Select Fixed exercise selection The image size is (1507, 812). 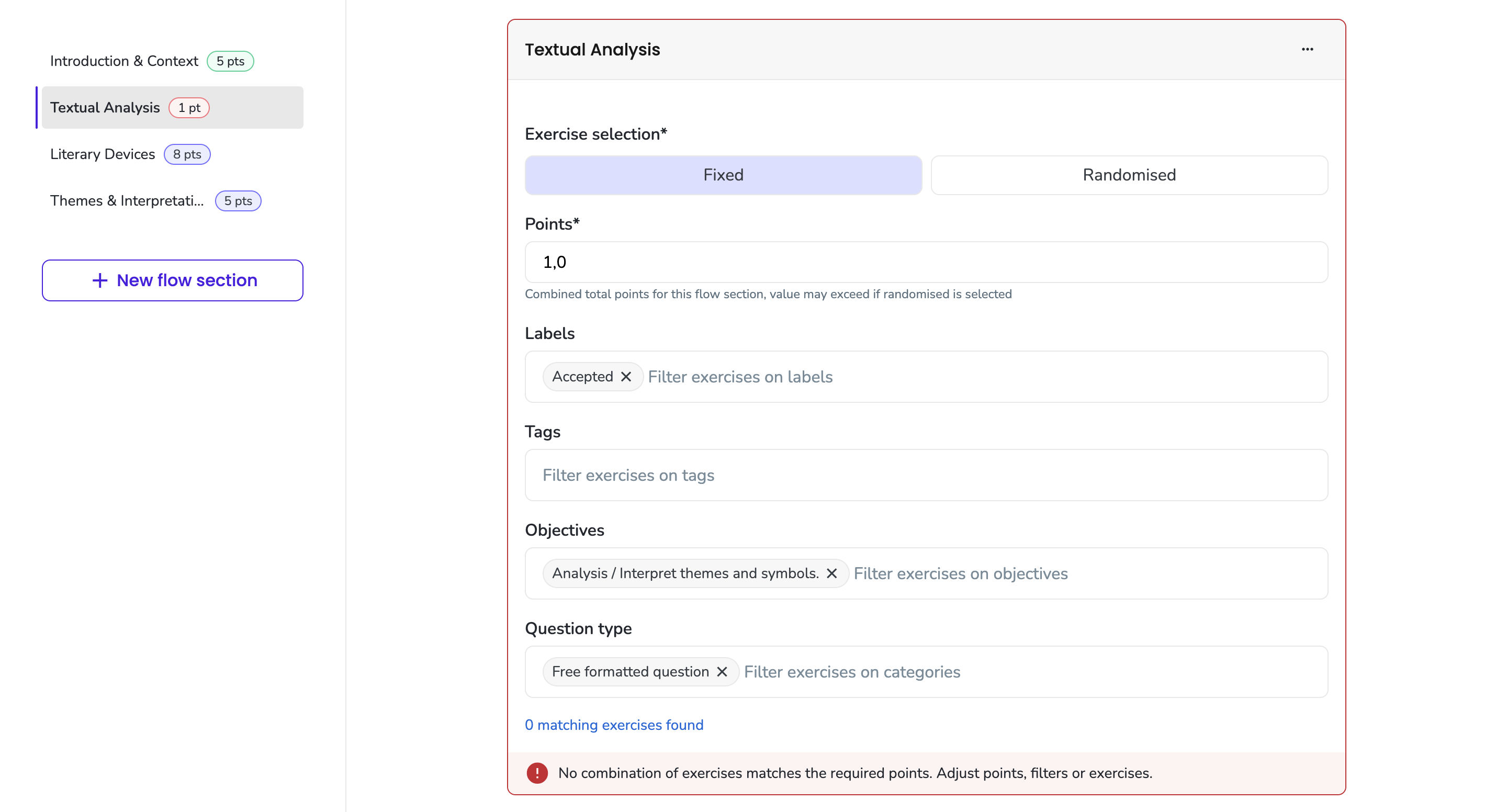point(723,175)
